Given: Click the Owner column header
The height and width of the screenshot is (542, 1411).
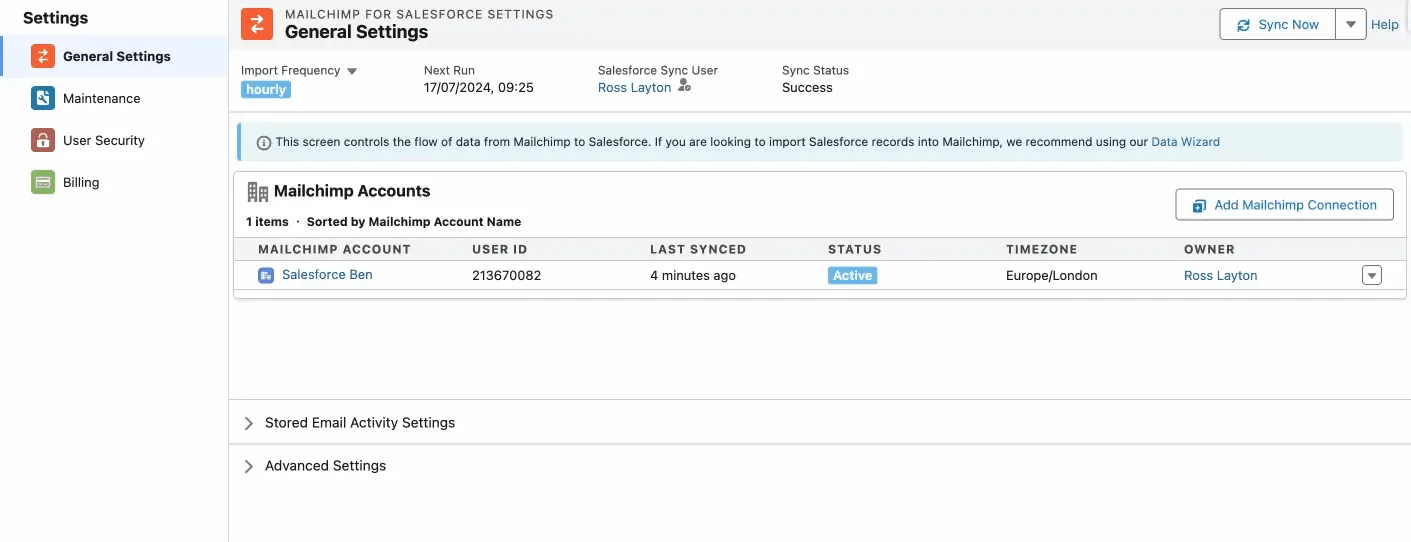Looking at the screenshot, I should point(1209,249).
